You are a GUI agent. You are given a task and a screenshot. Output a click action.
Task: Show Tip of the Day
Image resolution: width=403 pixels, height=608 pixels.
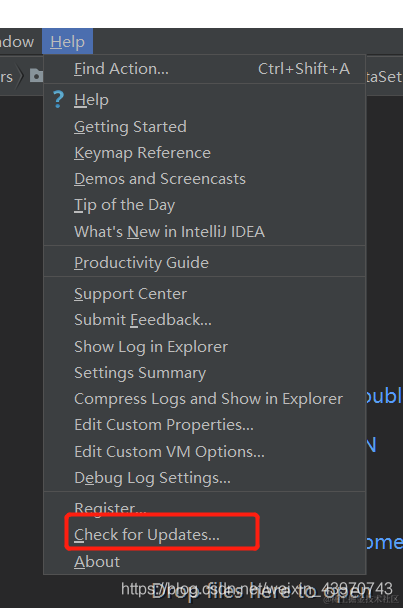tap(205, 205)
